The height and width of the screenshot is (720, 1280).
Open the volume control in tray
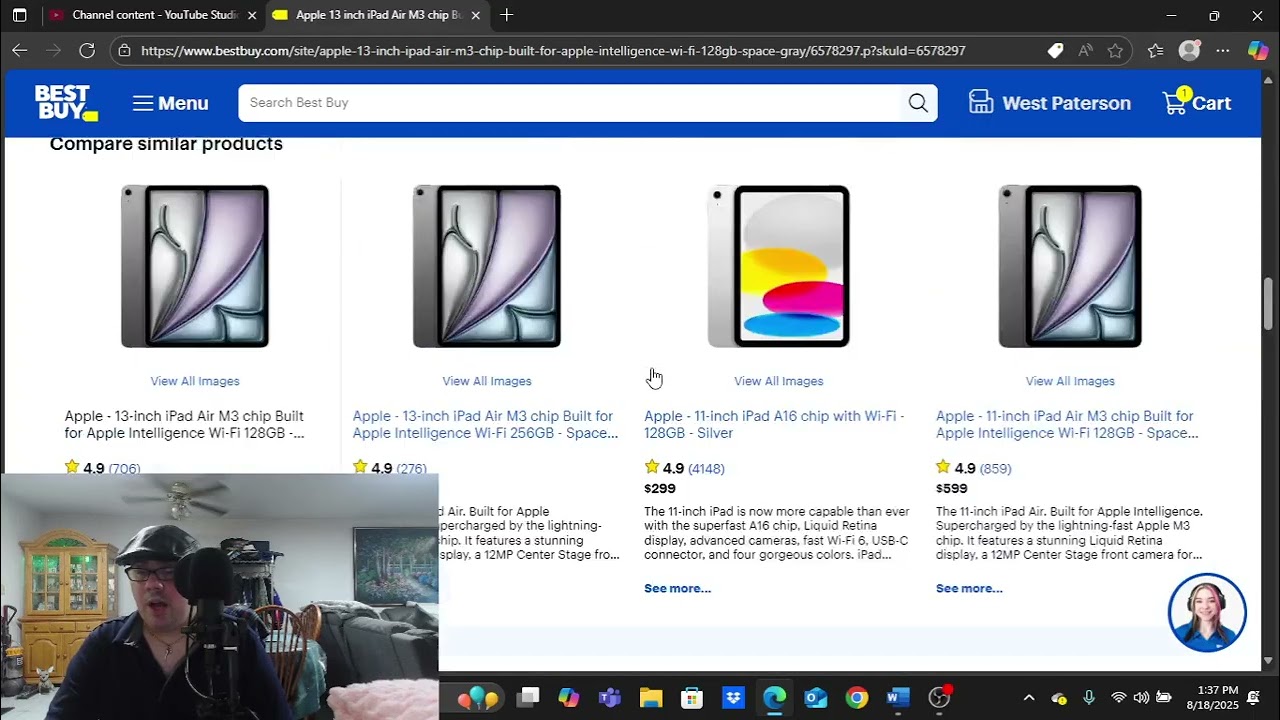point(1141,697)
